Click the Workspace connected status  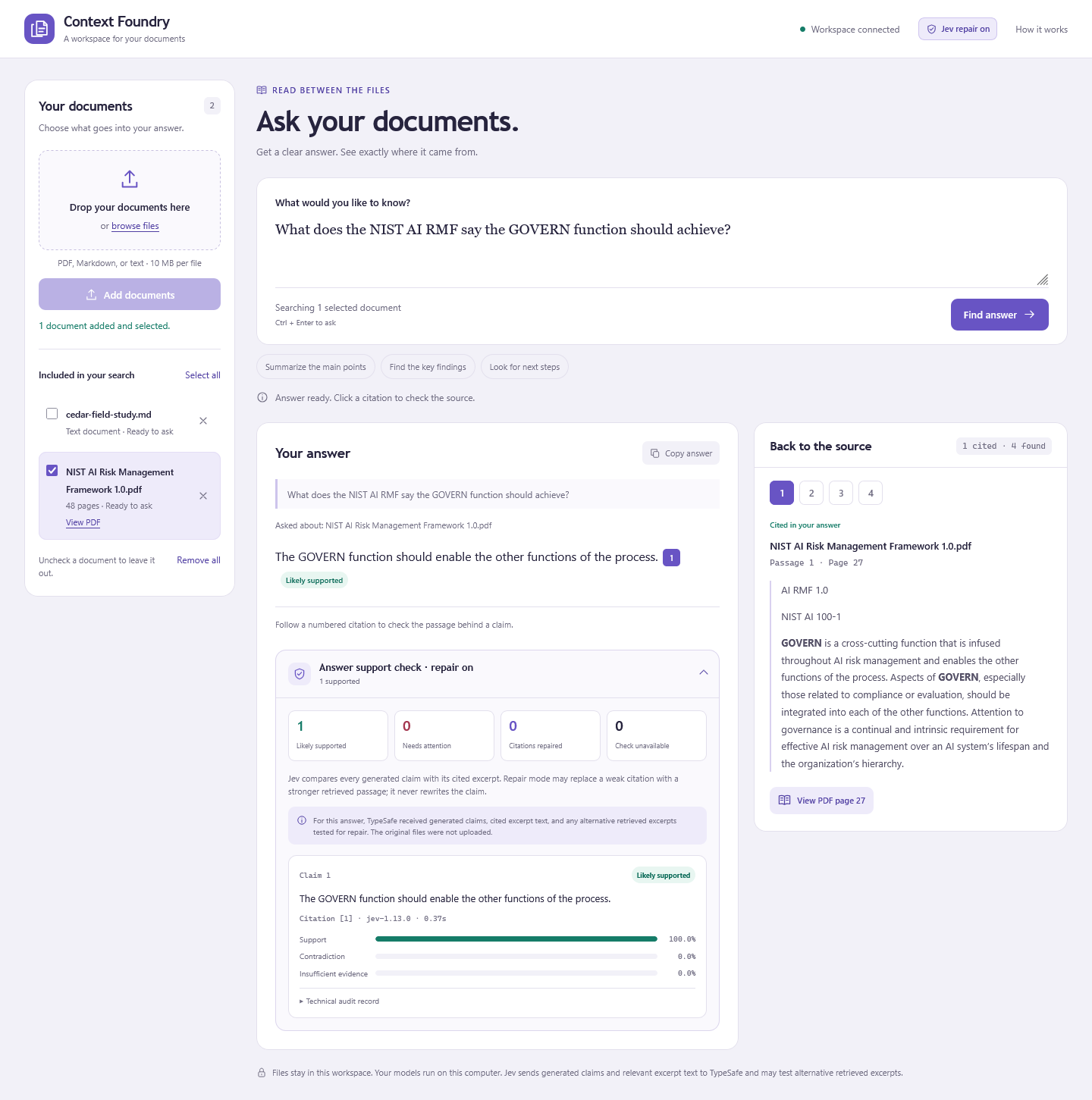849,30
